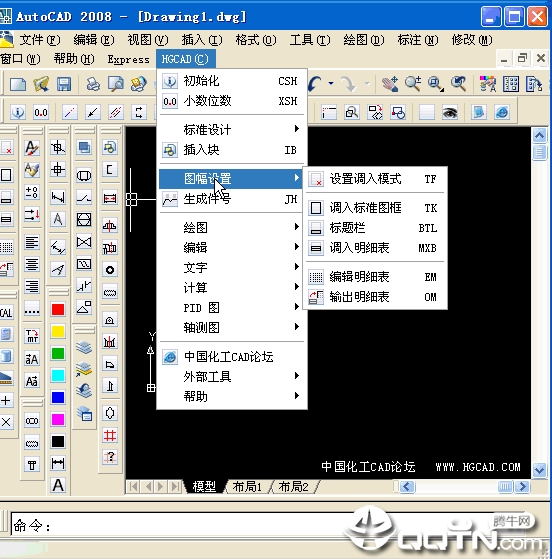
Task: Click the Print Preview magnifier icon
Action: [x=116, y=84]
